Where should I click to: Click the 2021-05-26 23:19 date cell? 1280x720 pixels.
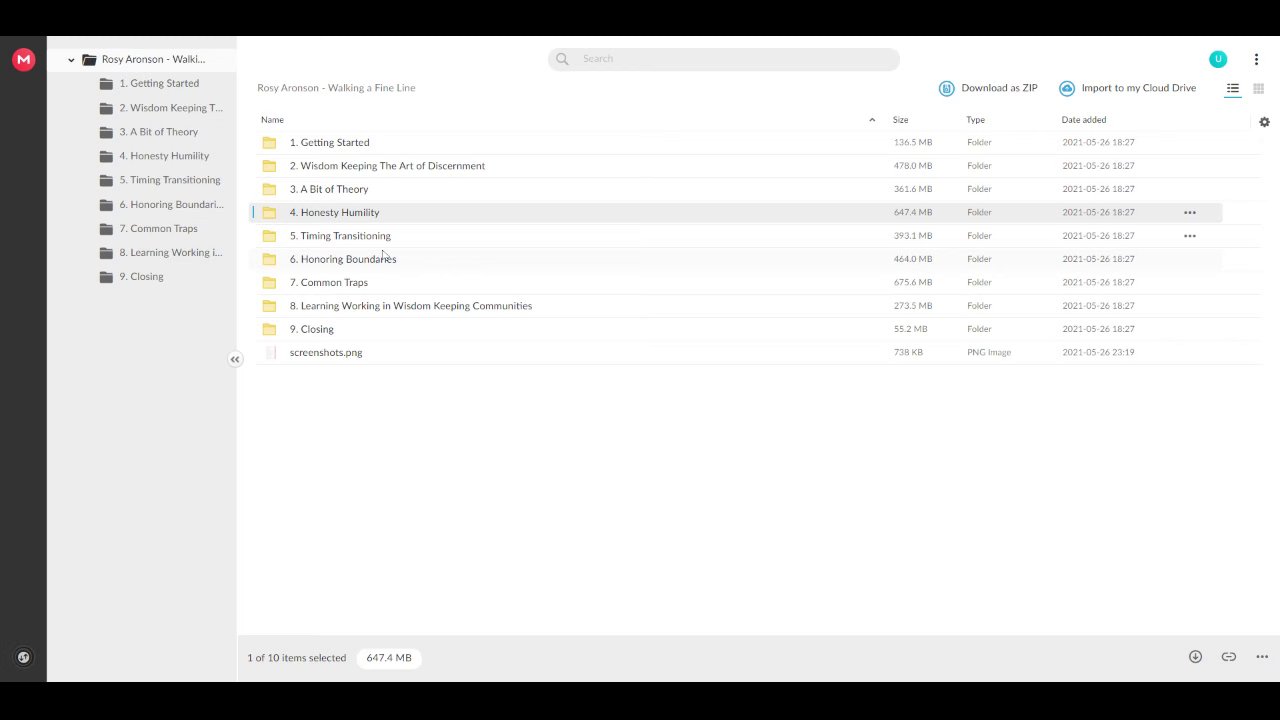pos(1098,353)
